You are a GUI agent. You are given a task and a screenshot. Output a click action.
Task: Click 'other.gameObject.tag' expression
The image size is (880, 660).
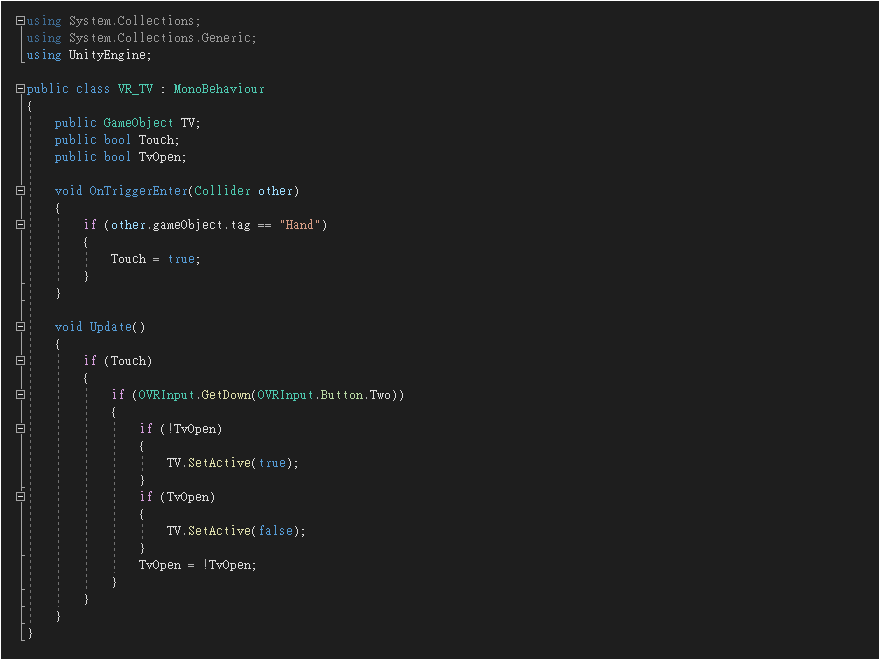(181, 225)
